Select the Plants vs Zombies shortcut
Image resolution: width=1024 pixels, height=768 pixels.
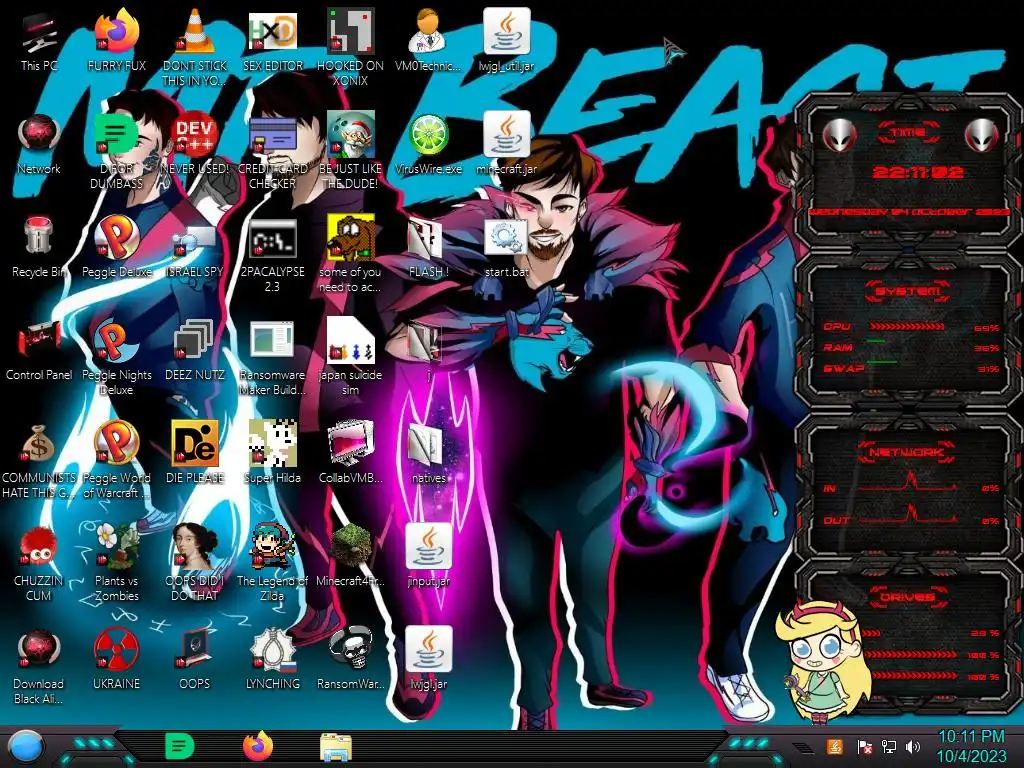click(x=117, y=547)
